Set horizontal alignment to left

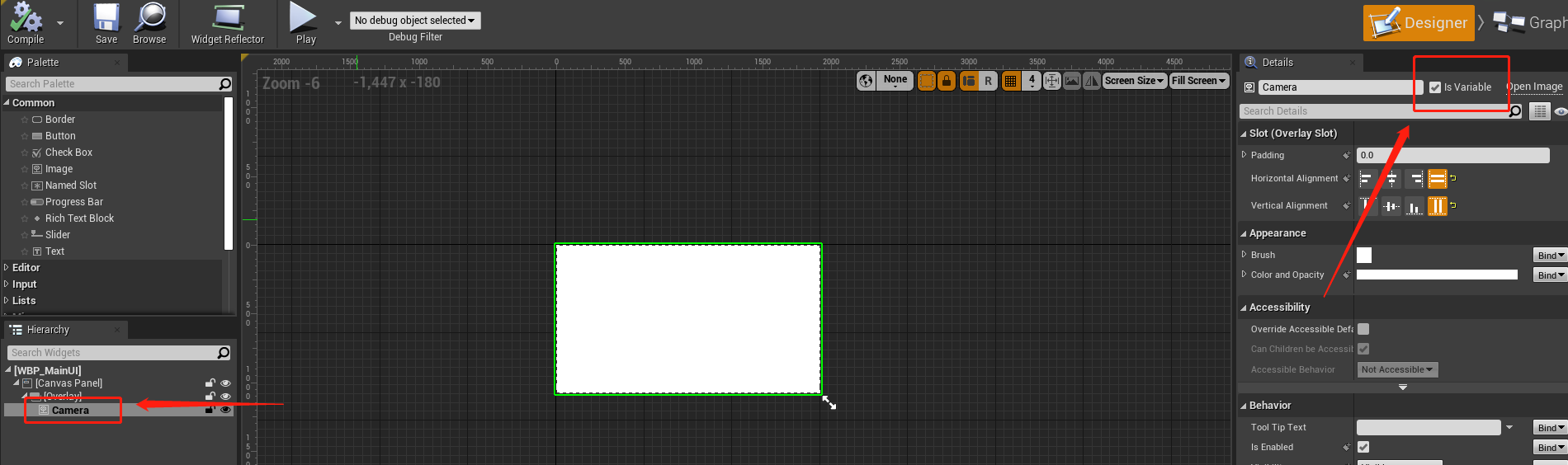click(1367, 179)
